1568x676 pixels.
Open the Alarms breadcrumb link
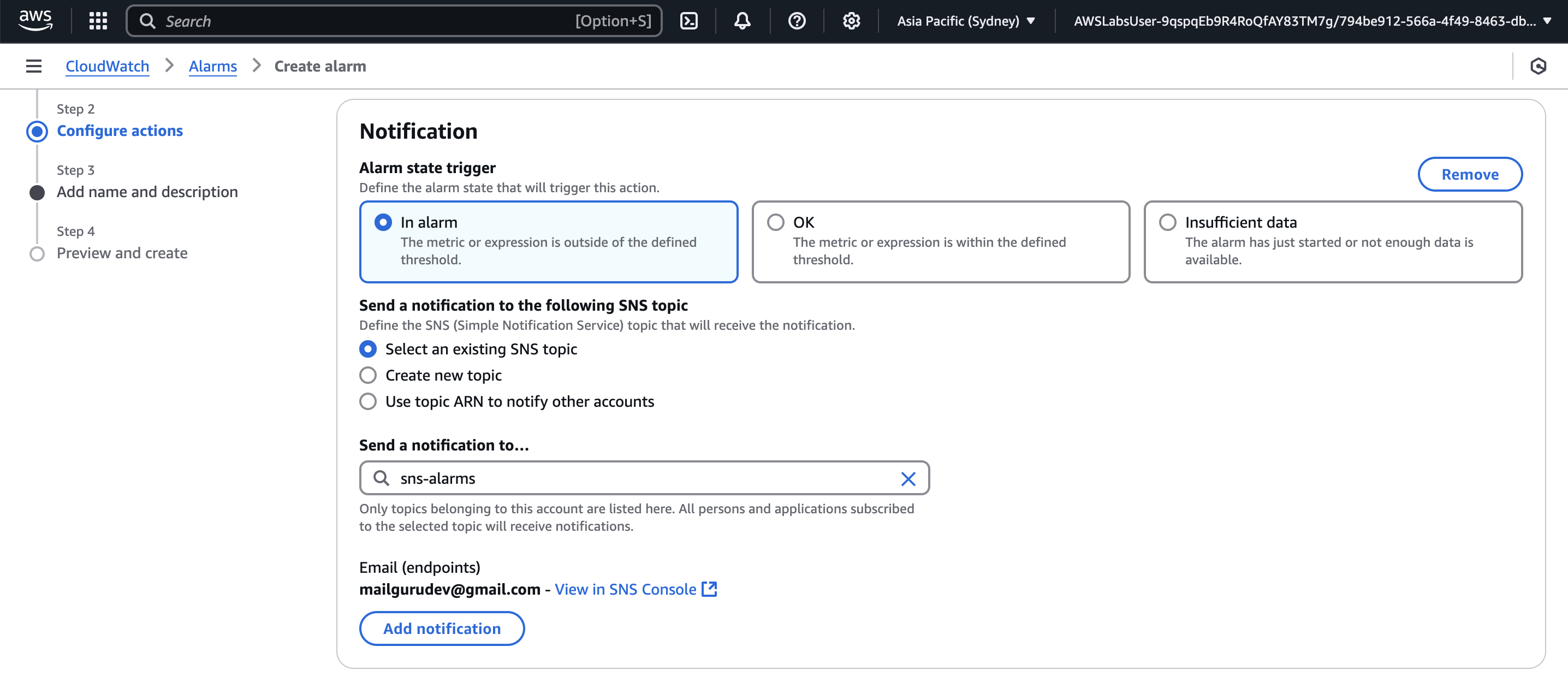click(212, 66)
